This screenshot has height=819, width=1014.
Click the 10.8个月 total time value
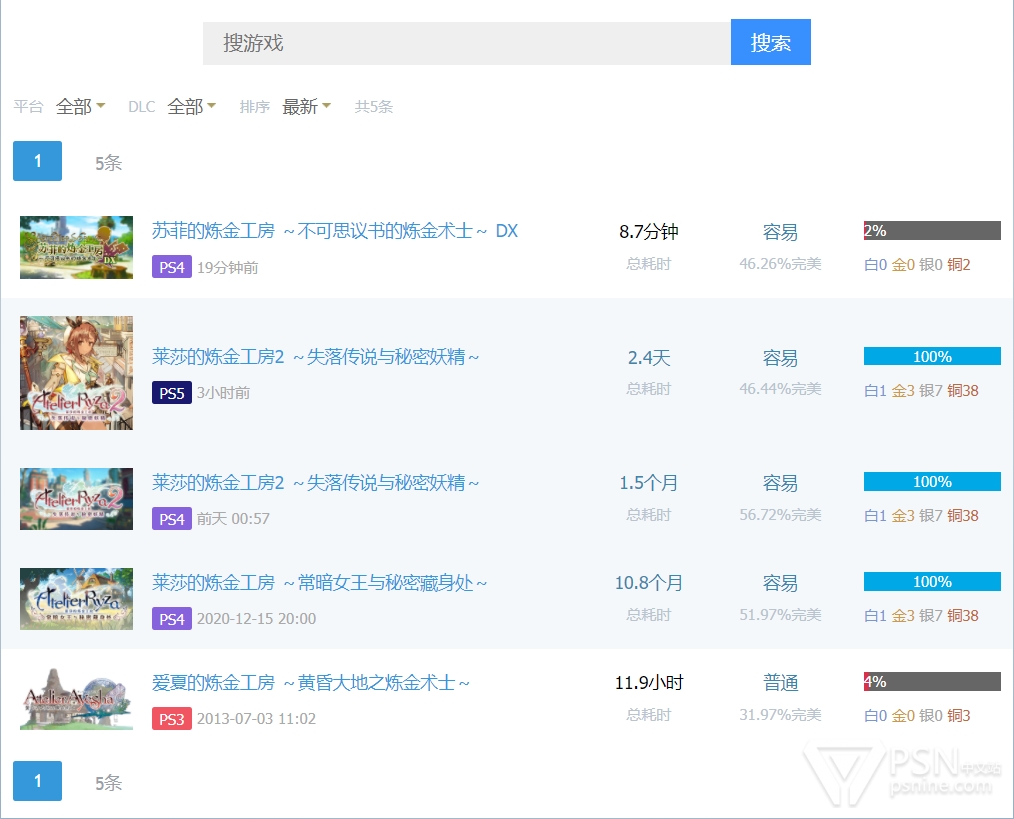coord(649,583)
